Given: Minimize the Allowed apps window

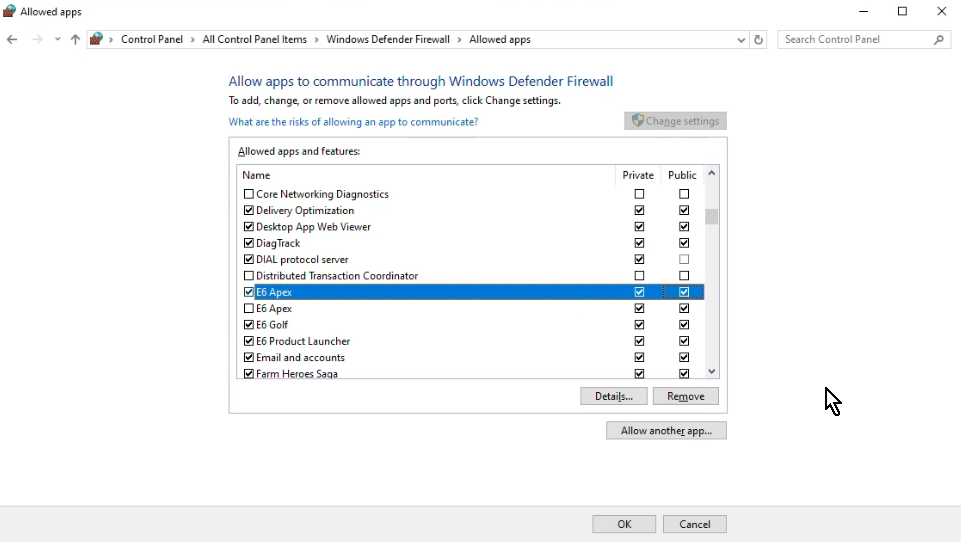Looking at the screenshot, I should tap(864, 11).
